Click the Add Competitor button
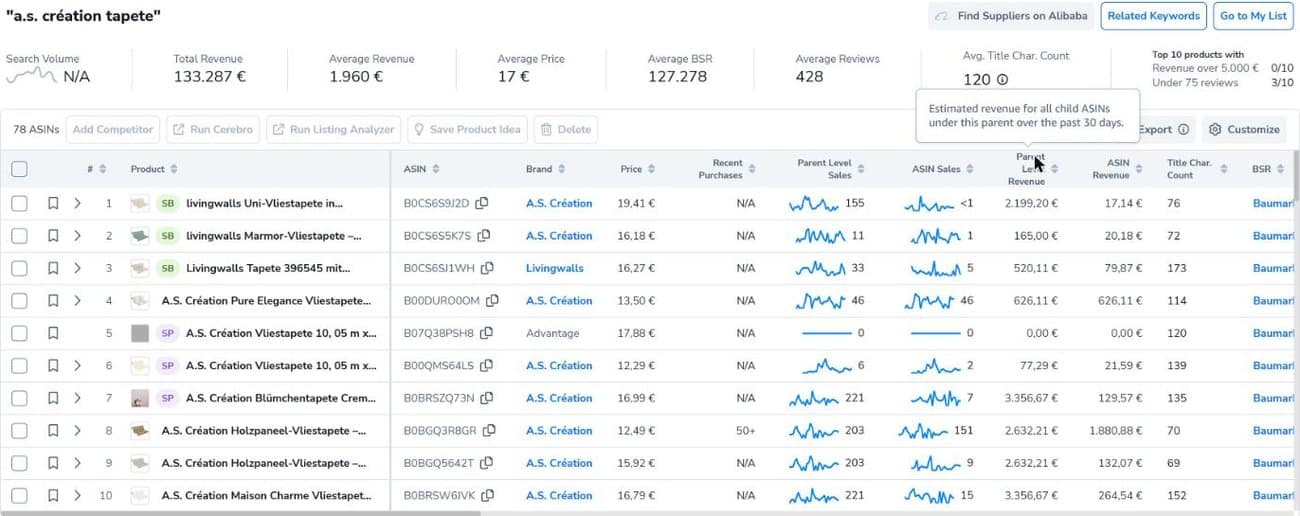 point(113,129)
